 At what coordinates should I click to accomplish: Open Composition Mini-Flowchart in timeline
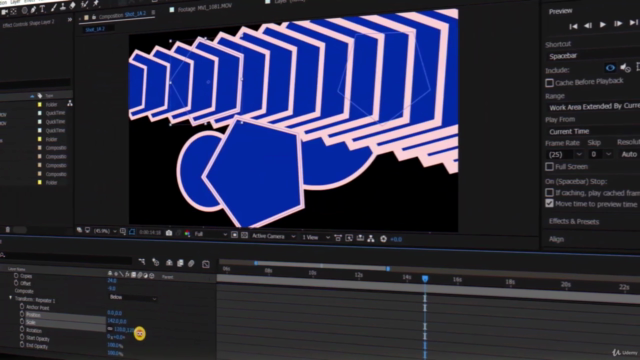142,261
